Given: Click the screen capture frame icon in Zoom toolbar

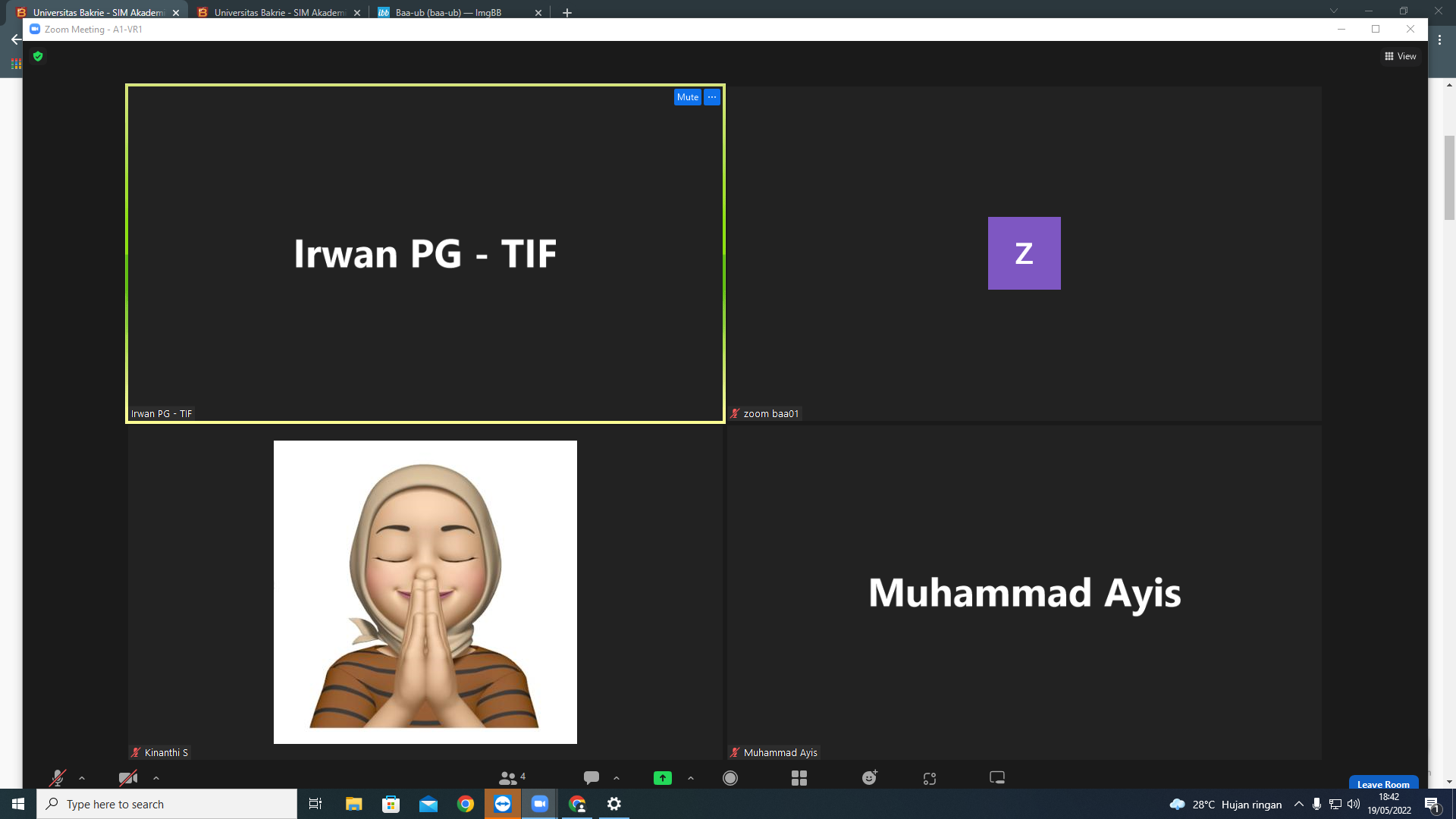Looking at the screenshot, I should click(930, 778).
